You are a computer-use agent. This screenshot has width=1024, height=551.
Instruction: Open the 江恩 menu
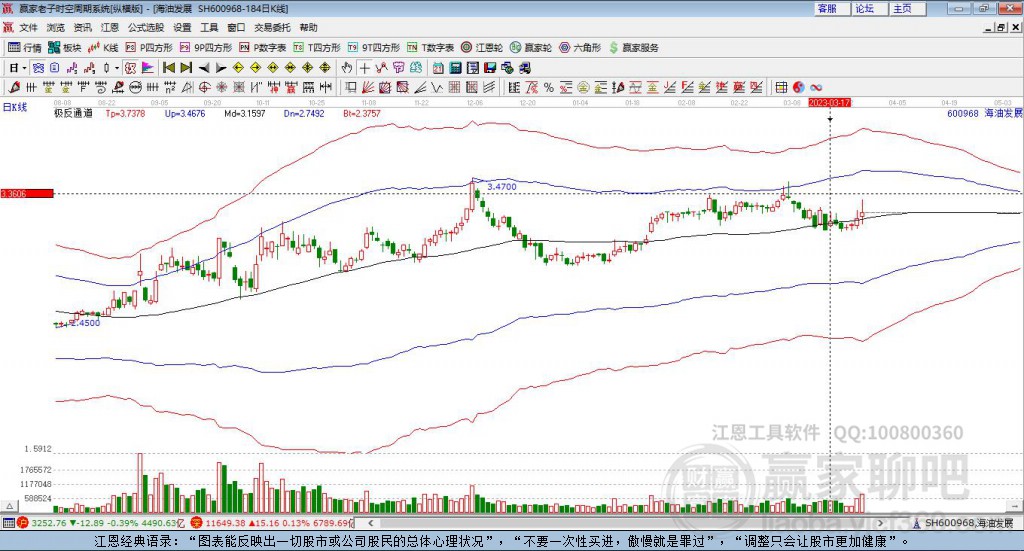click(x=110, y=27)
